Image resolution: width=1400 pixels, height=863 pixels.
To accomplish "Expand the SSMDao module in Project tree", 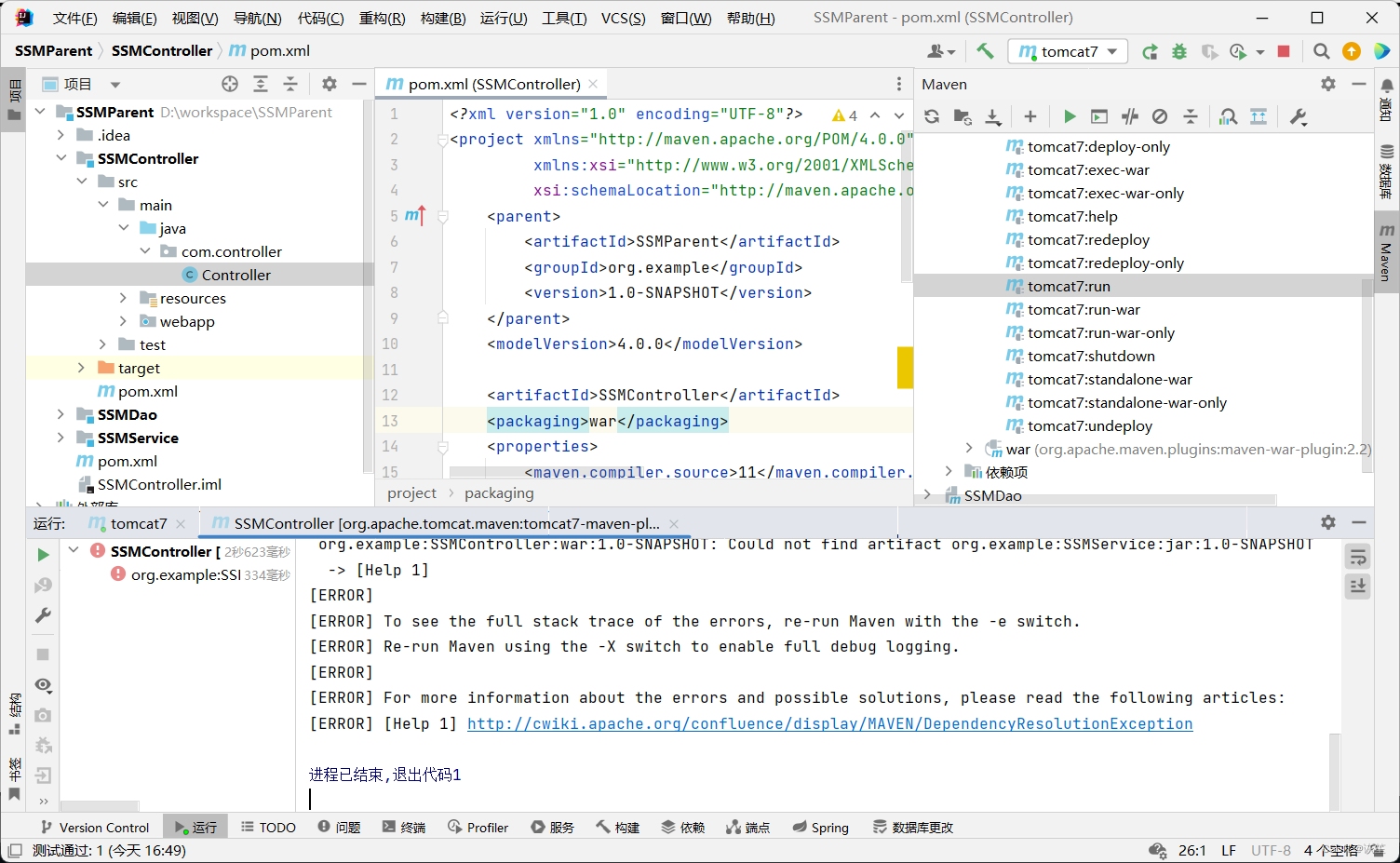I will click(x=61, y=414).
